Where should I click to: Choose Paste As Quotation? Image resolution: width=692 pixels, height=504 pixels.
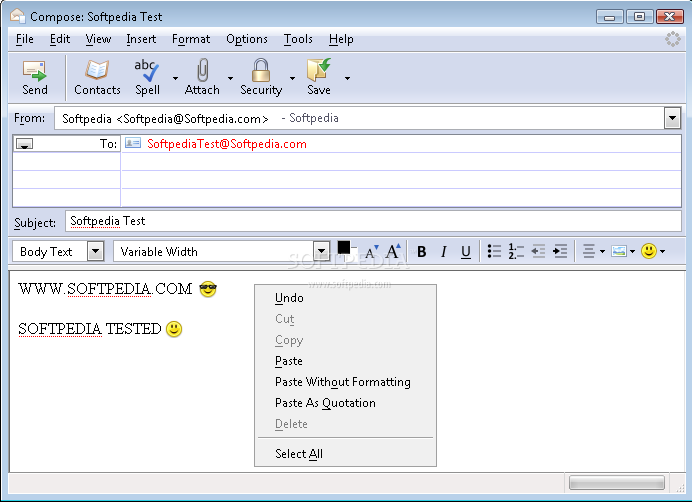pyautogui.click(x=345, y=403)
